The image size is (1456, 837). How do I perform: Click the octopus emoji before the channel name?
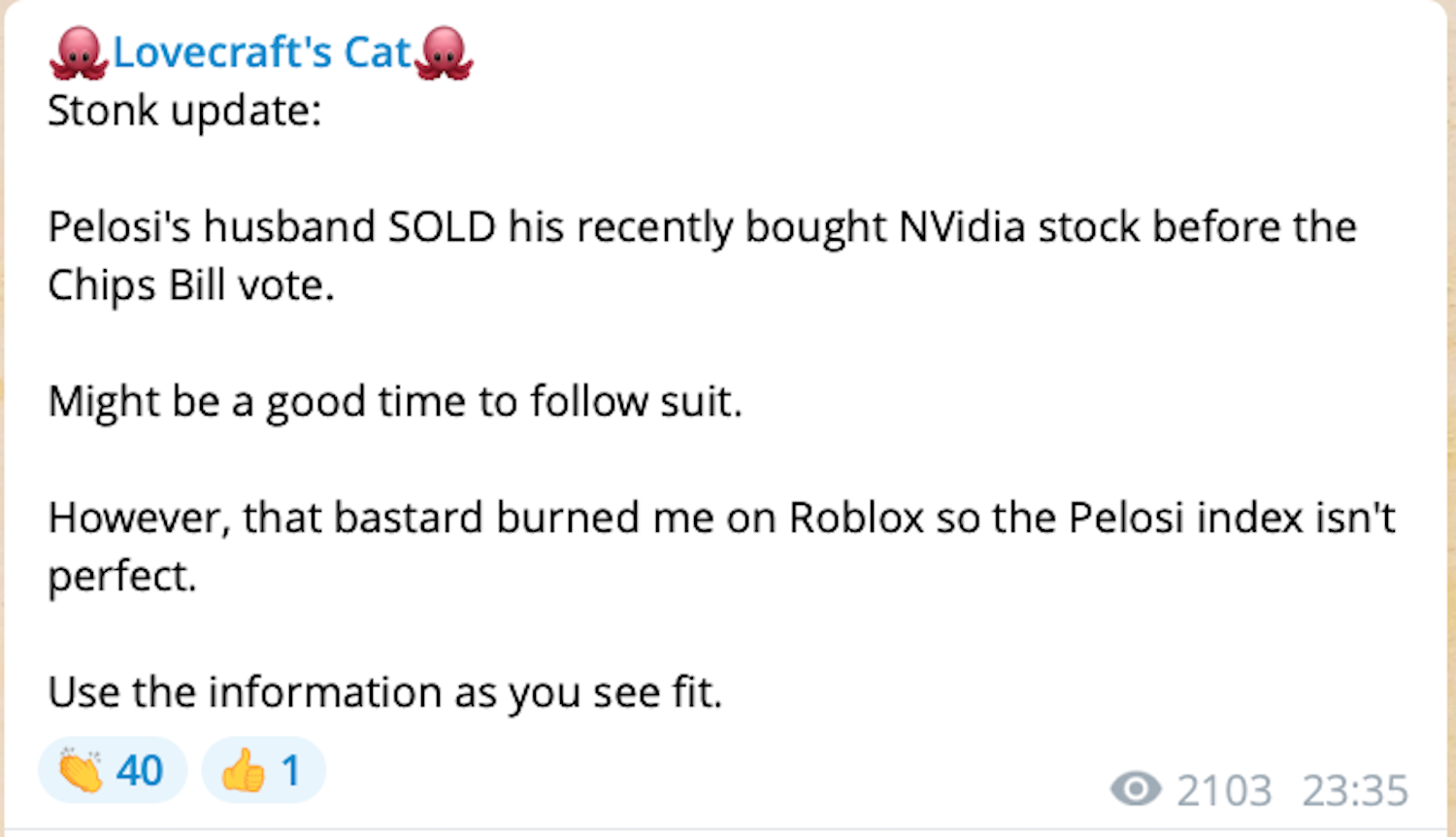coord(79,53)
